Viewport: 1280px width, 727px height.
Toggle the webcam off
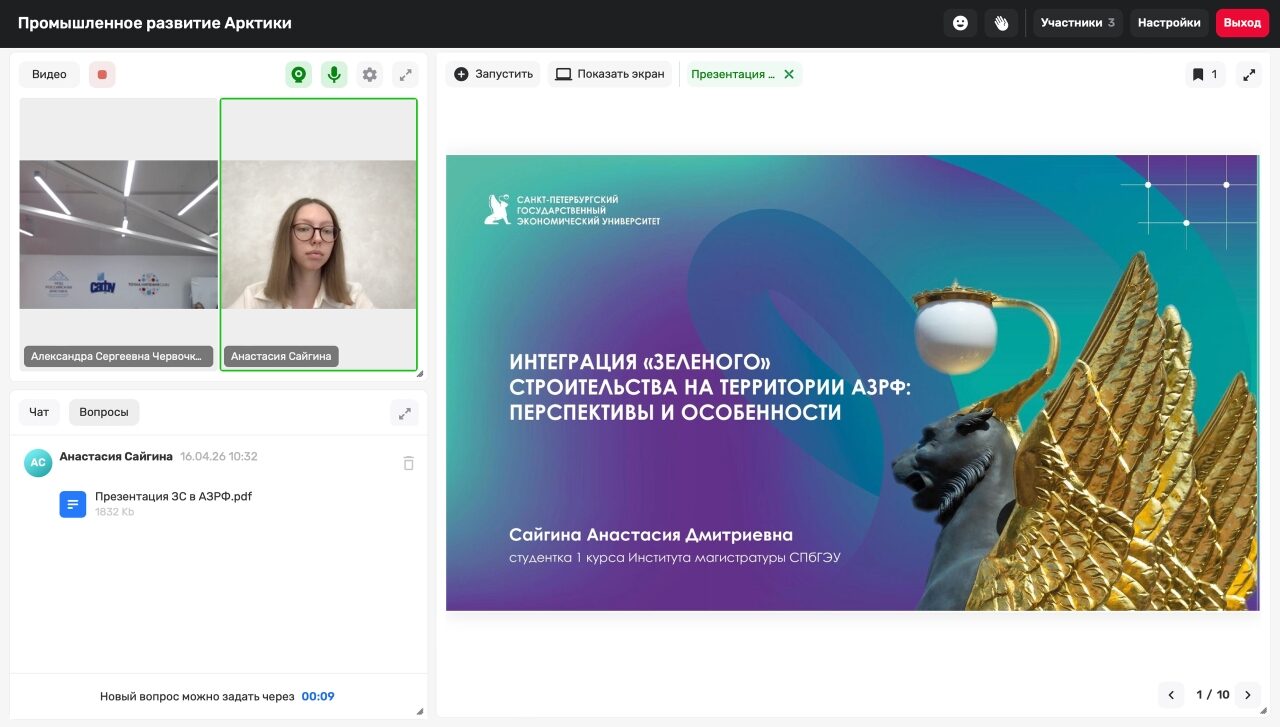(298, 73)
